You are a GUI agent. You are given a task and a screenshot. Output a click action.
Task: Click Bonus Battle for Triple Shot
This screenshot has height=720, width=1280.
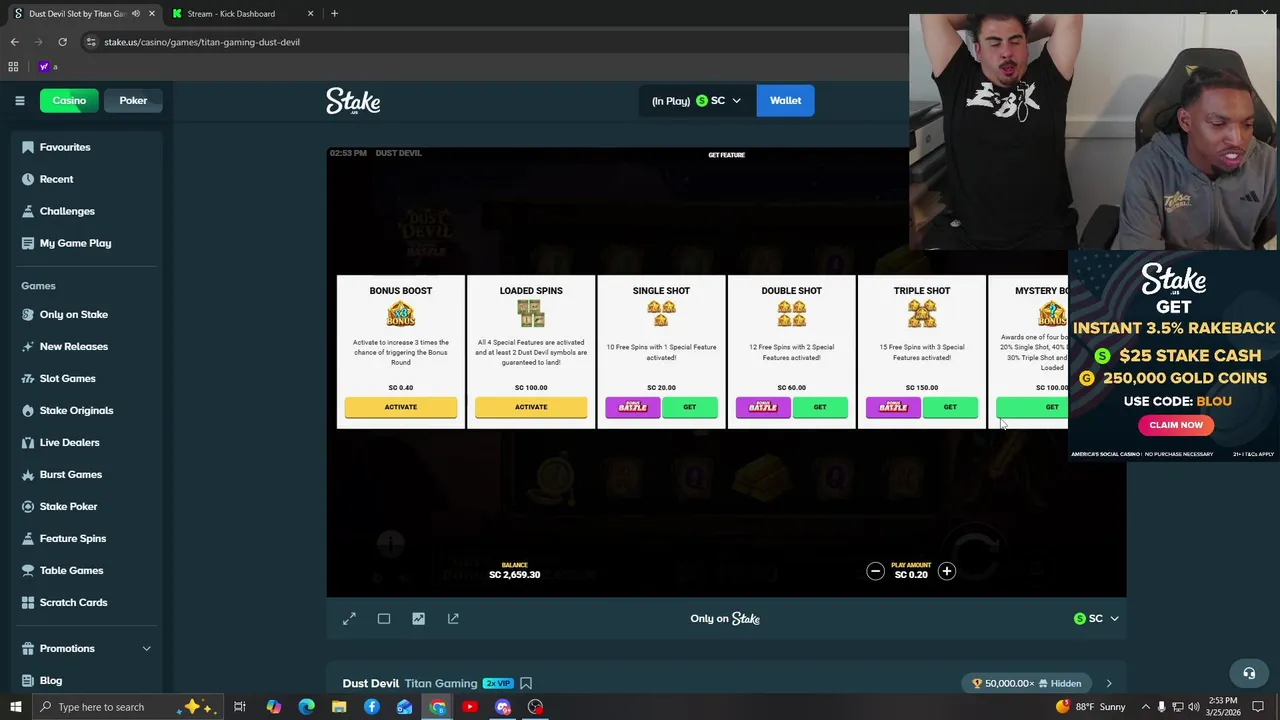(893, 407)
